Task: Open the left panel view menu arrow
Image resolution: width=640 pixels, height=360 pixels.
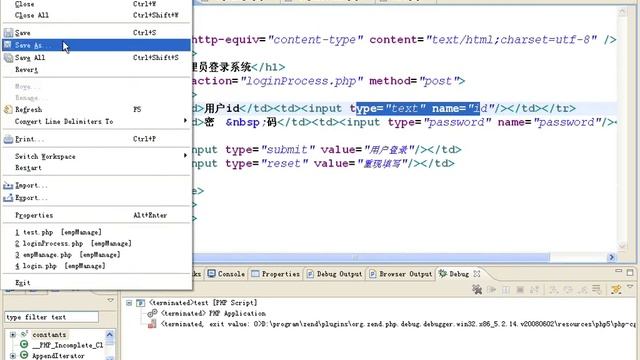Action: (x=111, y=300)
